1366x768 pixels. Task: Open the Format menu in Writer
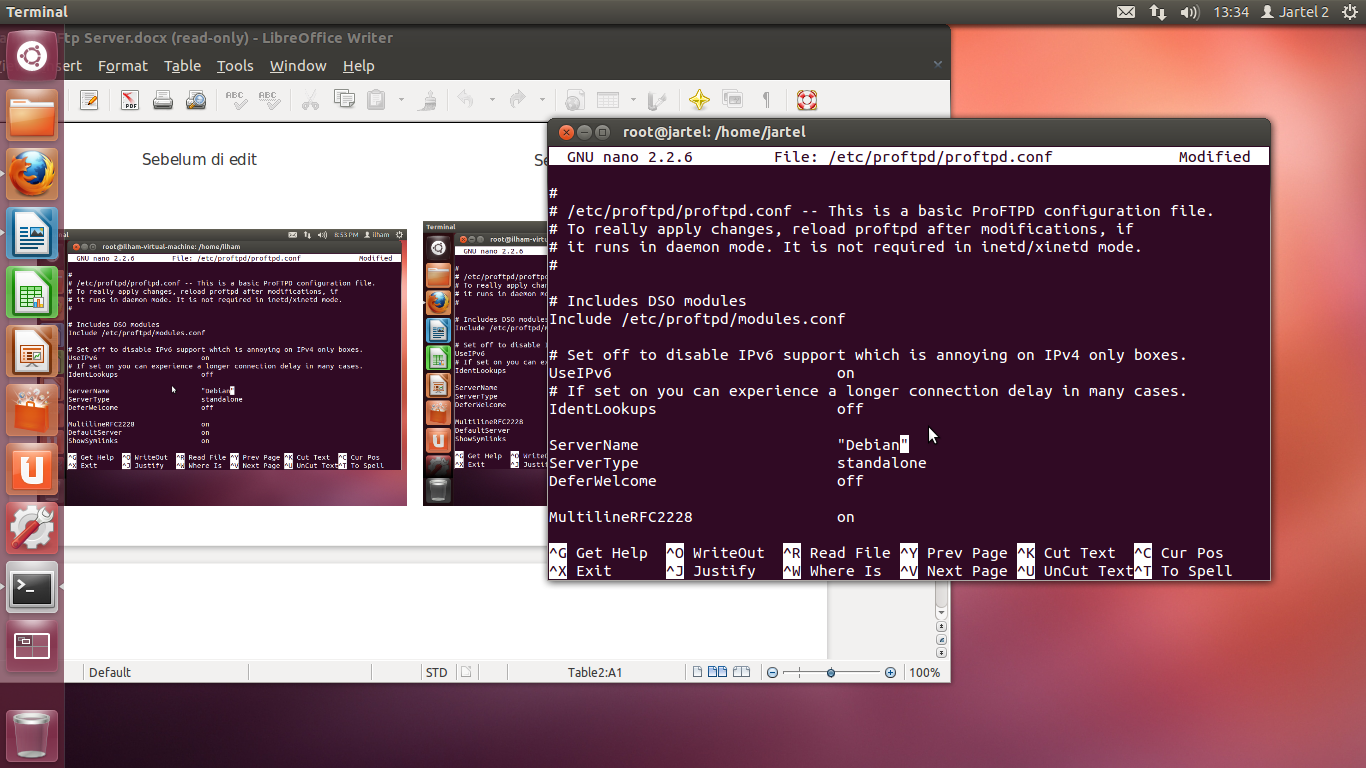click(123, 66)
